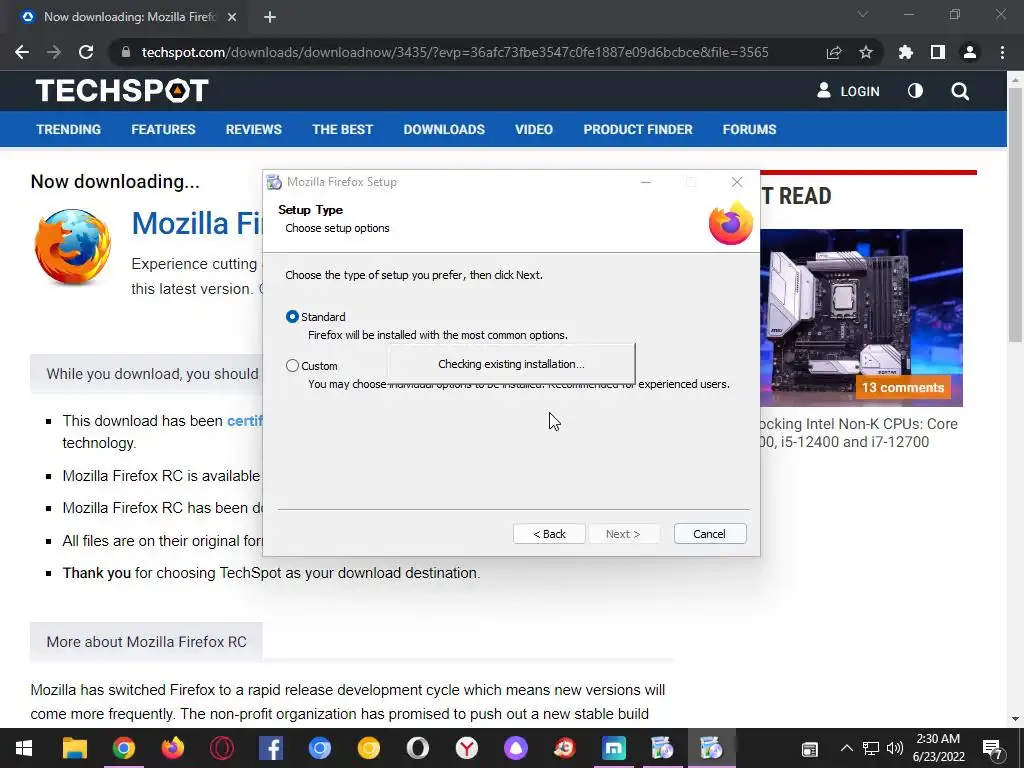Go back in Chrome browser history
Screen dimensions: 1024x768
click(22, 52)
